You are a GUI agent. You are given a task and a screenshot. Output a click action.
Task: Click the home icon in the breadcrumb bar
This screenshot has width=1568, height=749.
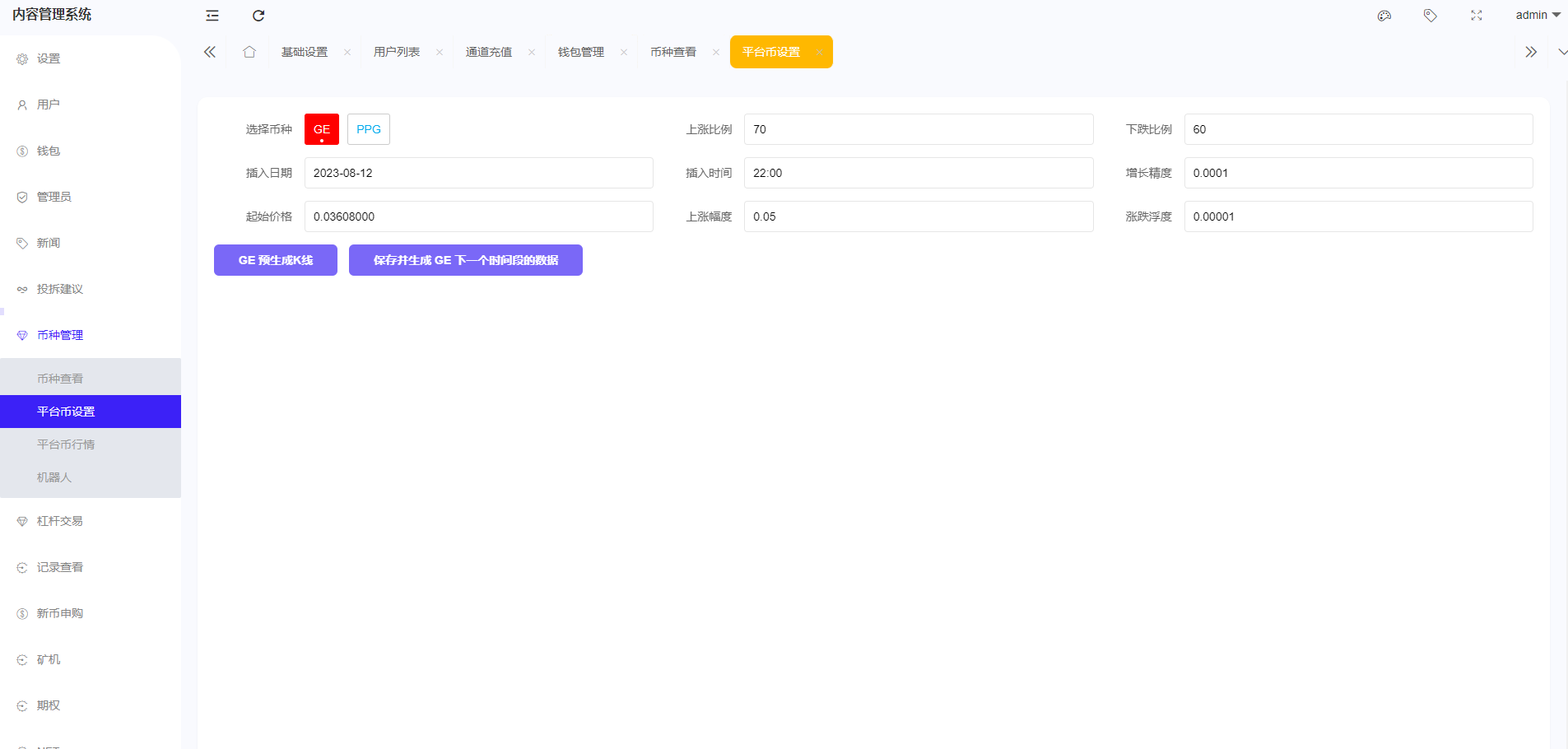coord(249,51)
